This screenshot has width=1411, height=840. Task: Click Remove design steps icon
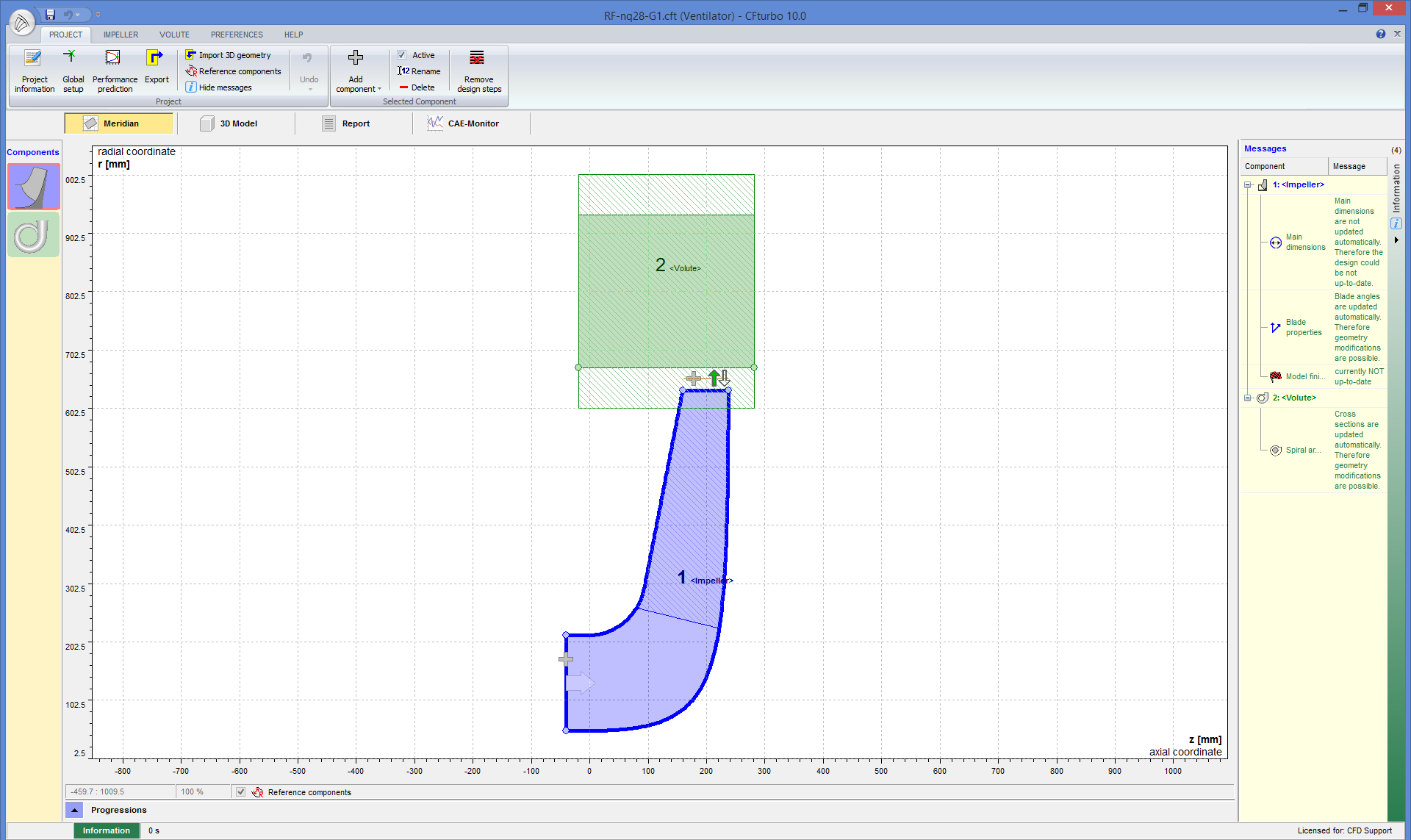478,59
